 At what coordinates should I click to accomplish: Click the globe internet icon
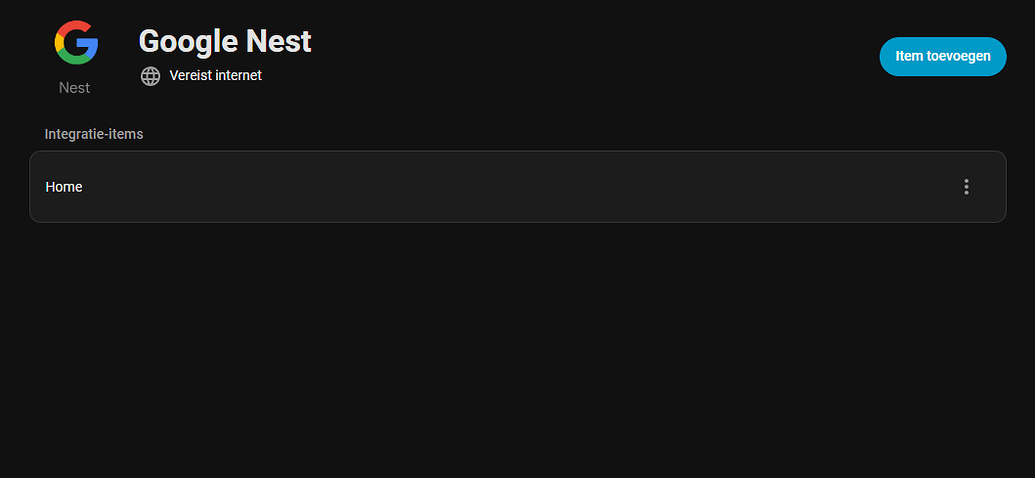[x=151, y=76]
